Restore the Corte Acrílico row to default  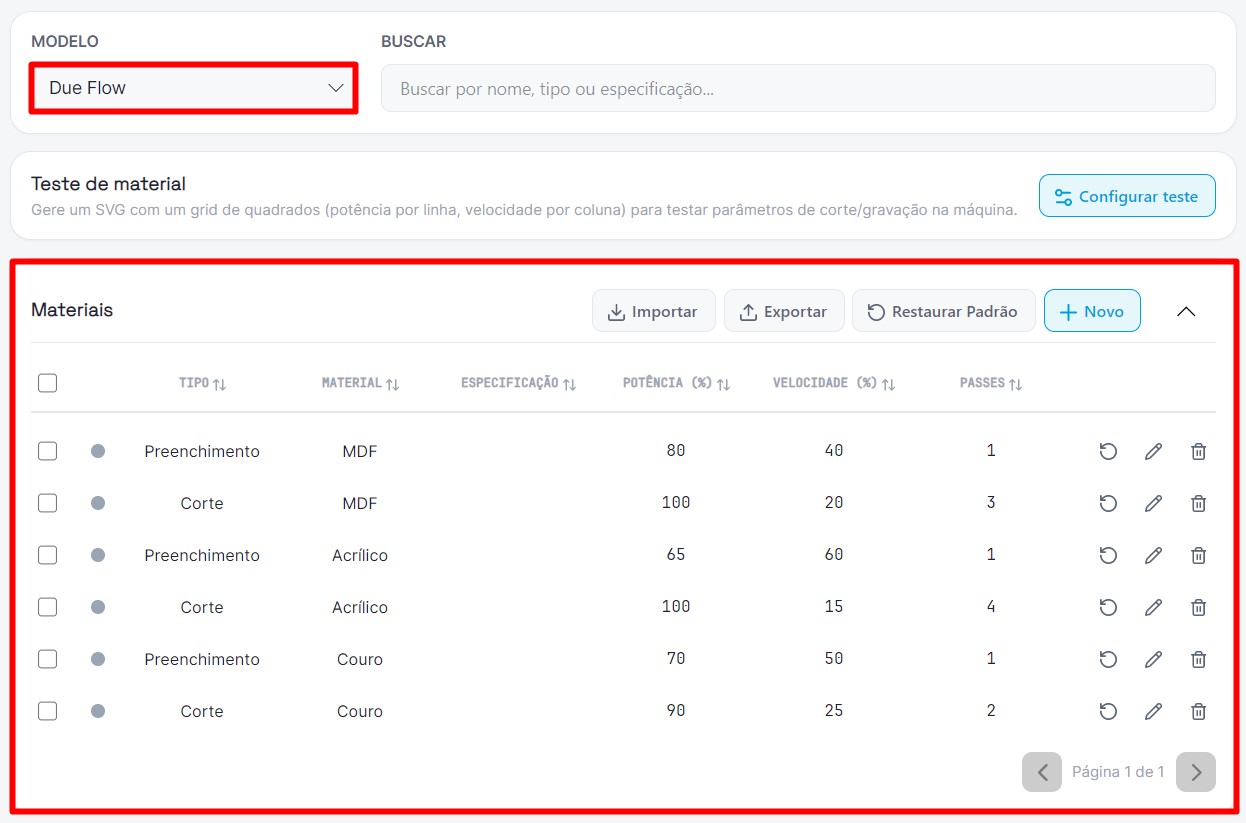click(1108, 607)
